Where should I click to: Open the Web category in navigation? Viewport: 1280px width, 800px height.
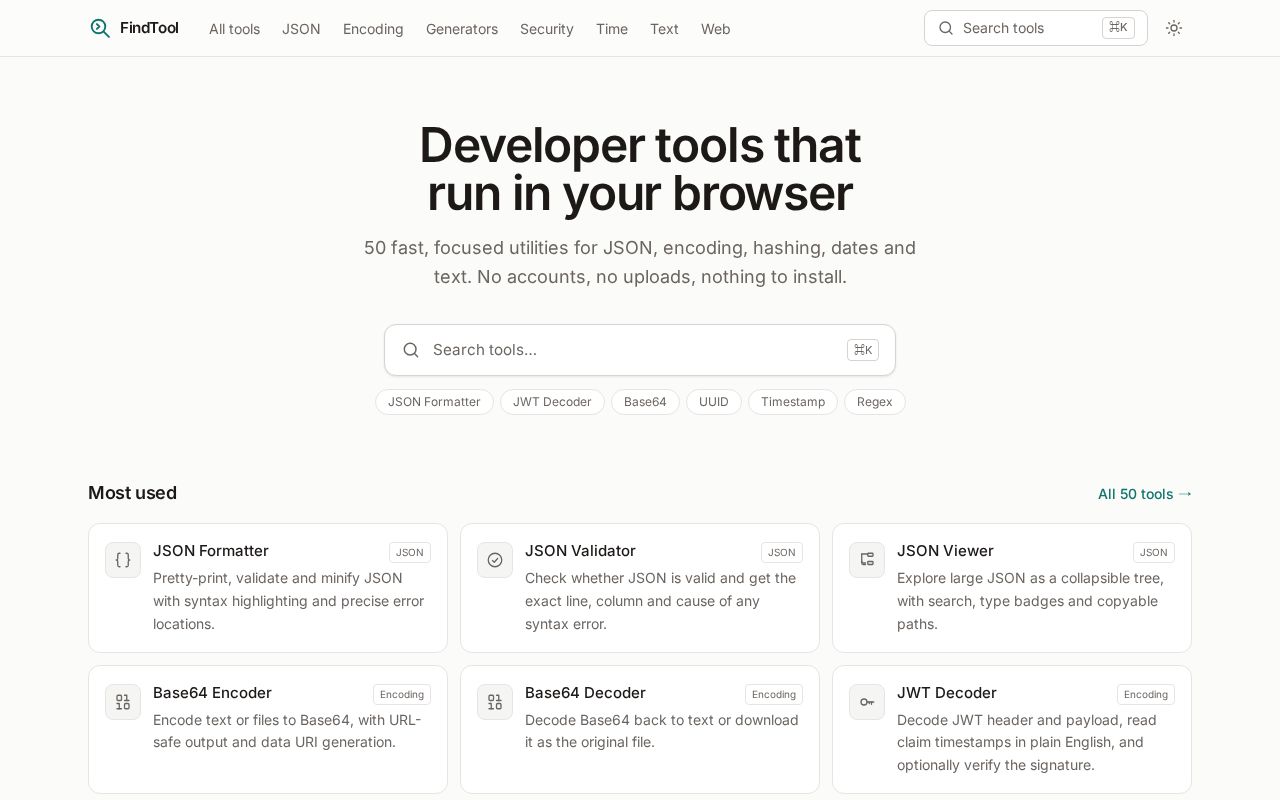pyautogui.click(x=715, y=29)
